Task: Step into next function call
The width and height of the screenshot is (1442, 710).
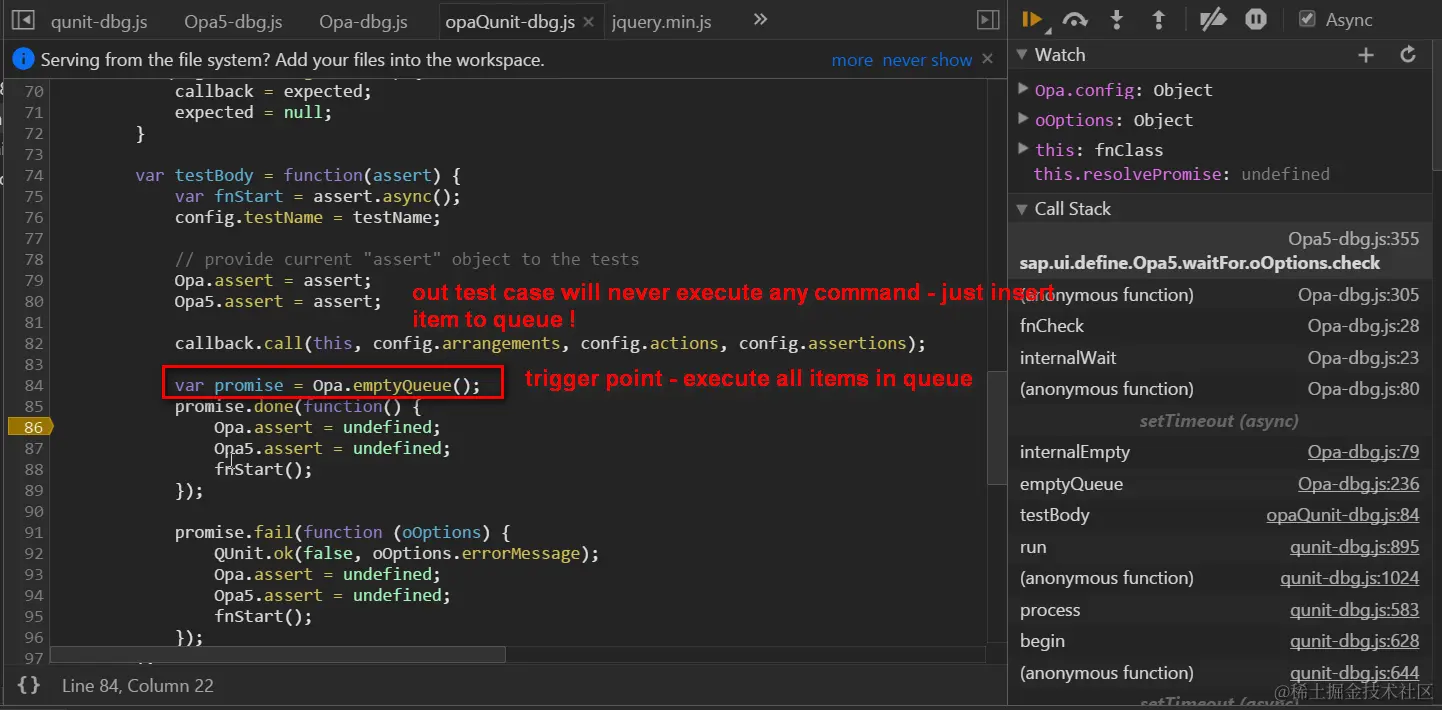Action: [x=1117, y=19]
